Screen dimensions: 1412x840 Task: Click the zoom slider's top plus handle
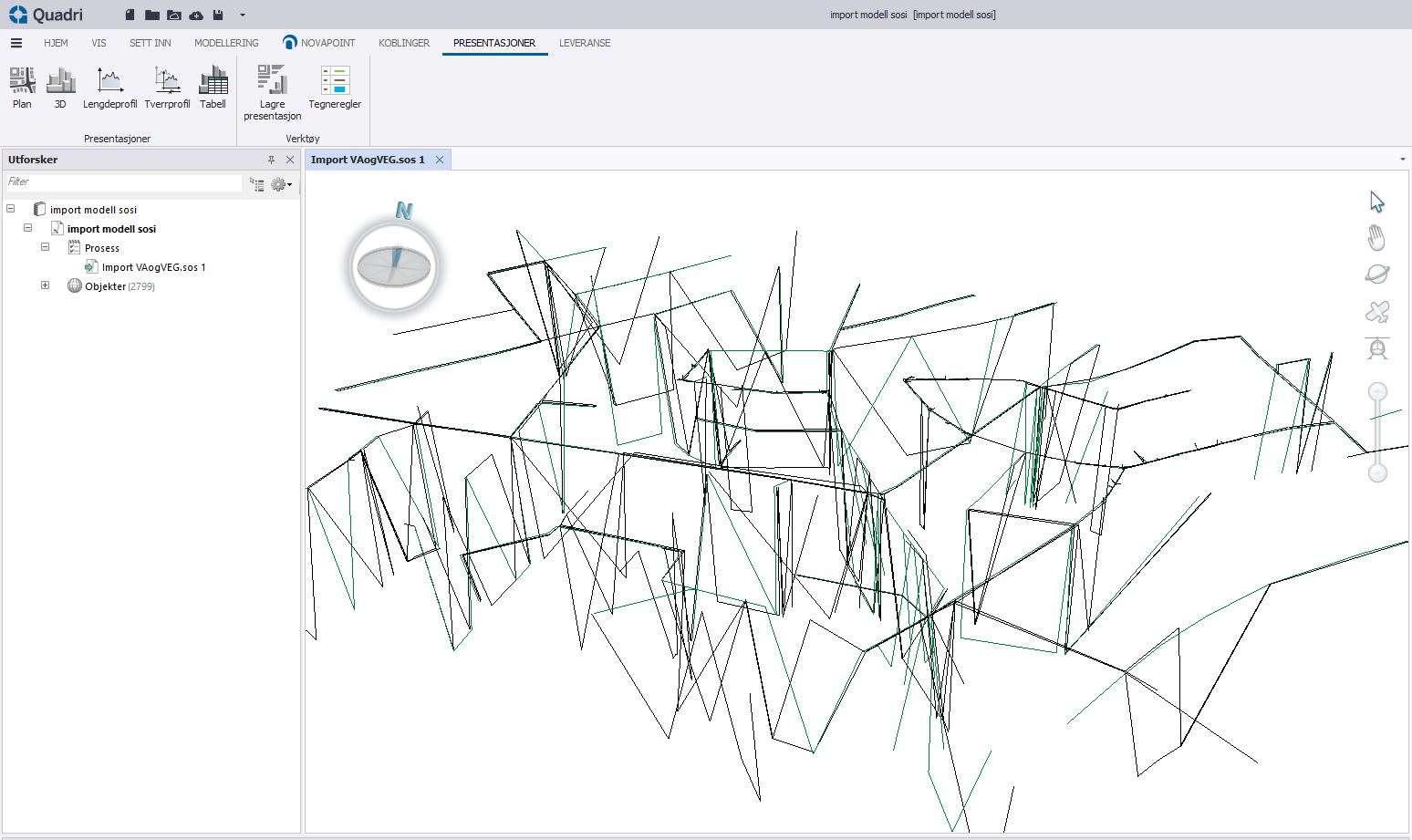pos(1377,392)
